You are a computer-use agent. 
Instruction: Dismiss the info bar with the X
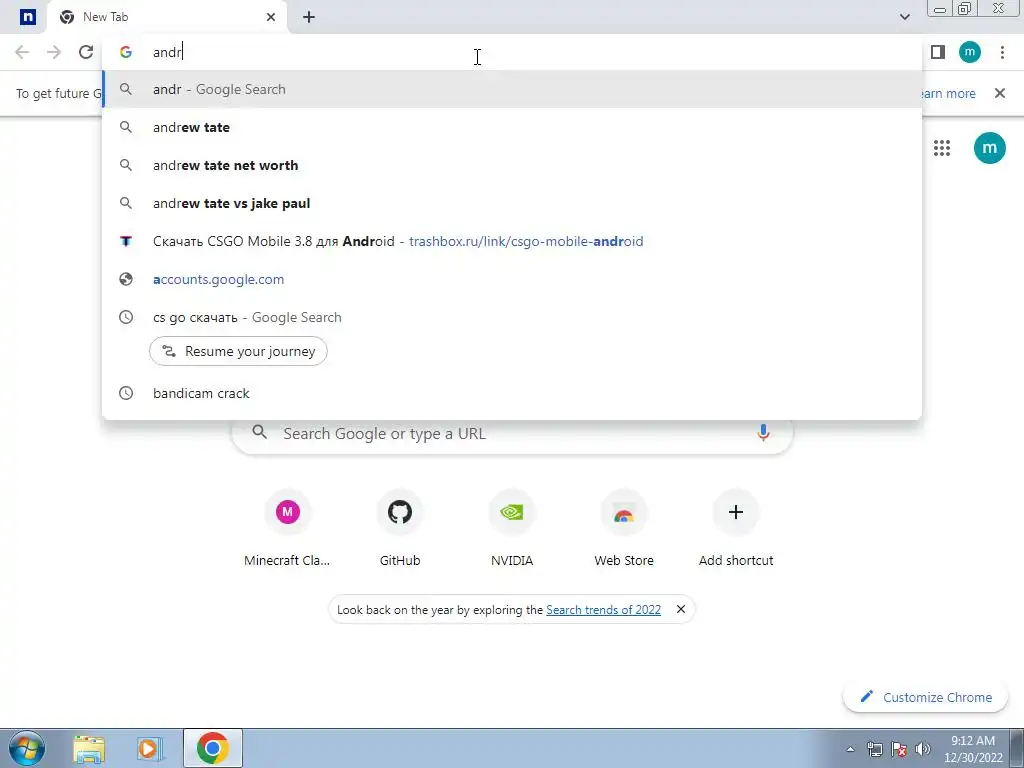pos(1000,93)
